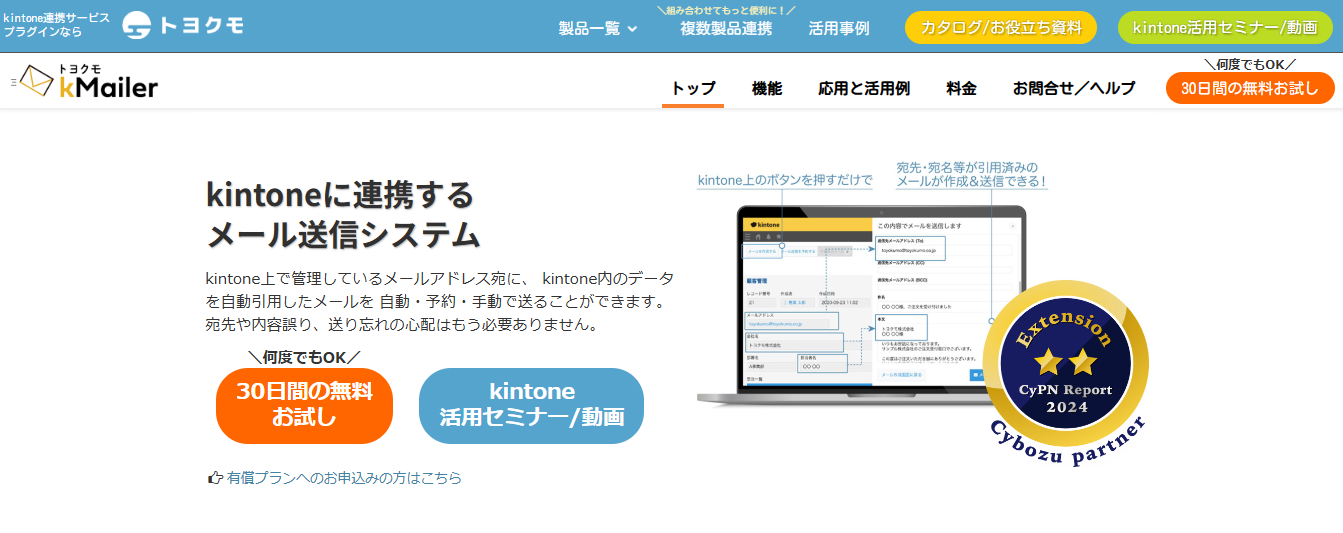Open the 料金 pricing tab
The width and height of the screenshot is (1343, 533).
click(961, 88)
